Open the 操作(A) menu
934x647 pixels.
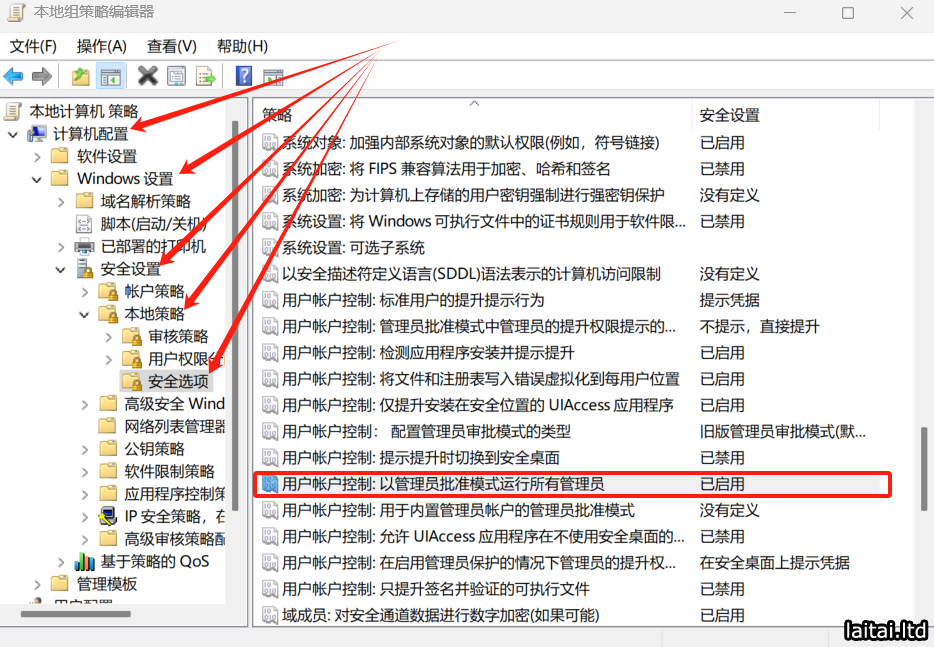(102, 46)
